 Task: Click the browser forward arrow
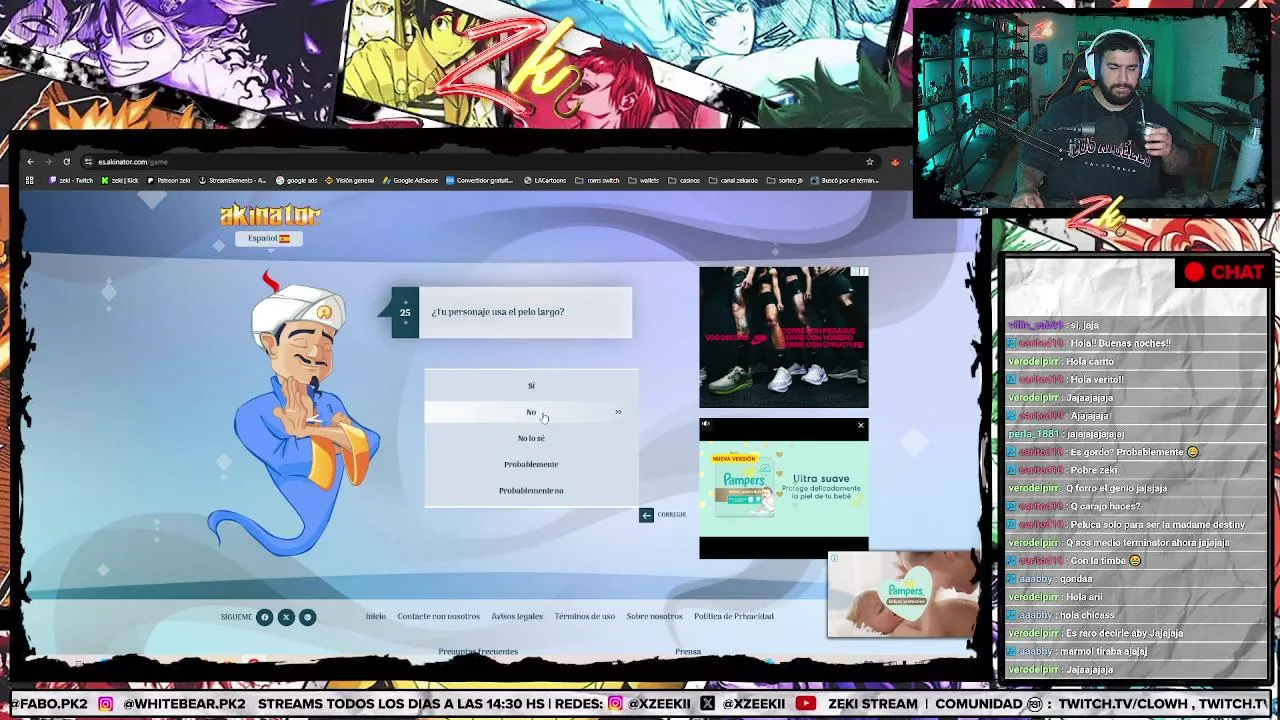click(x=48, y=162)
